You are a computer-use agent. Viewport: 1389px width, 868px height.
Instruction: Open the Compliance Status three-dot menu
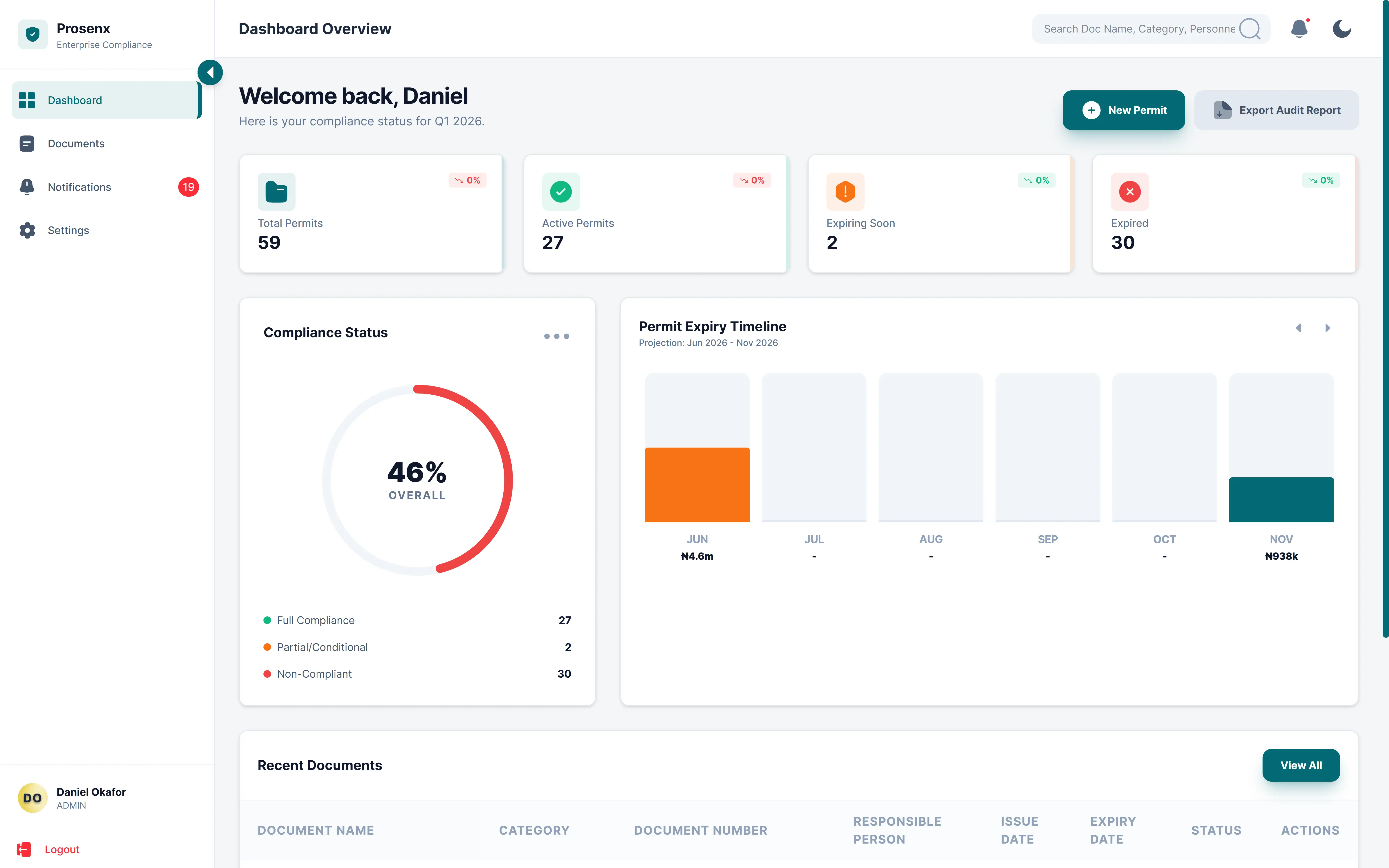[557, 336]
